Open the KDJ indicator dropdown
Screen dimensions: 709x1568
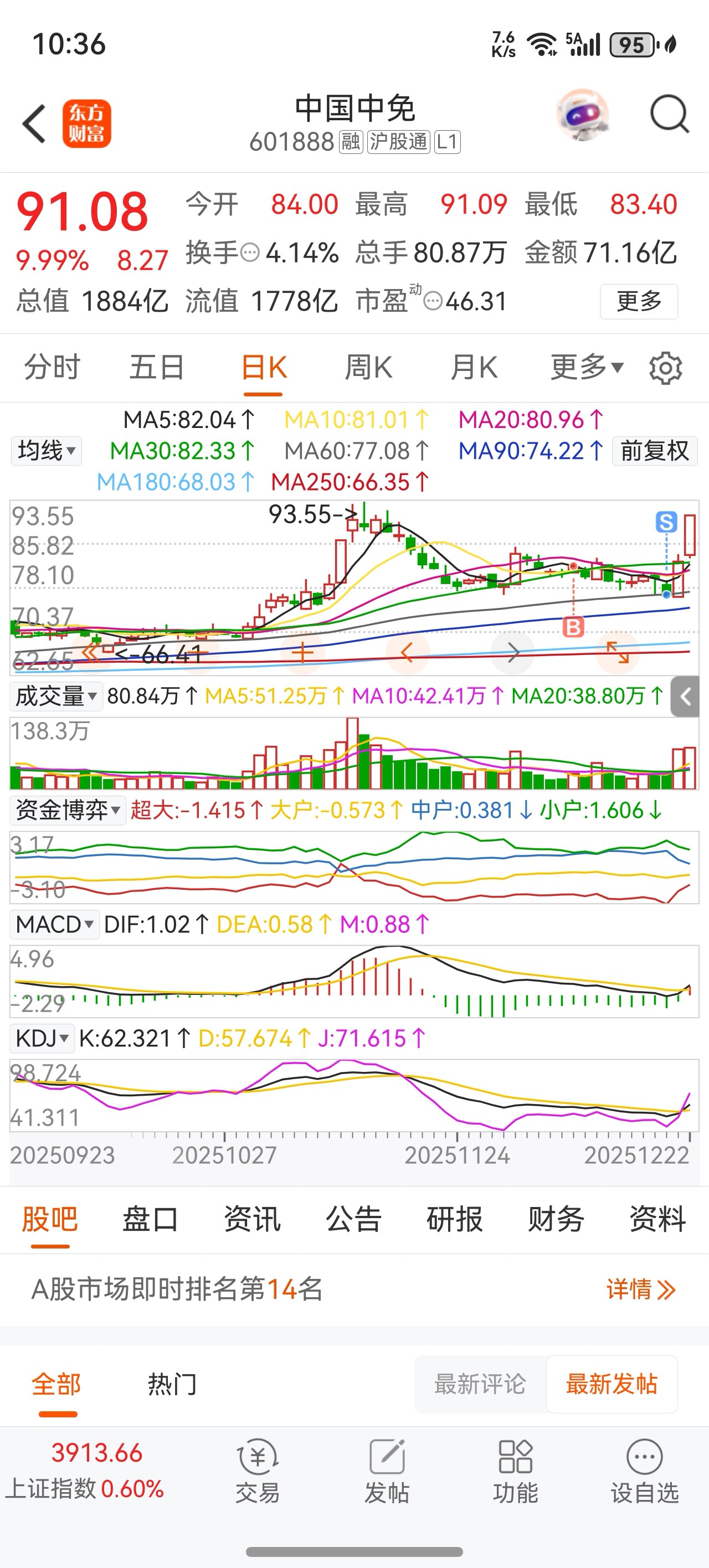coord(42,1039)
